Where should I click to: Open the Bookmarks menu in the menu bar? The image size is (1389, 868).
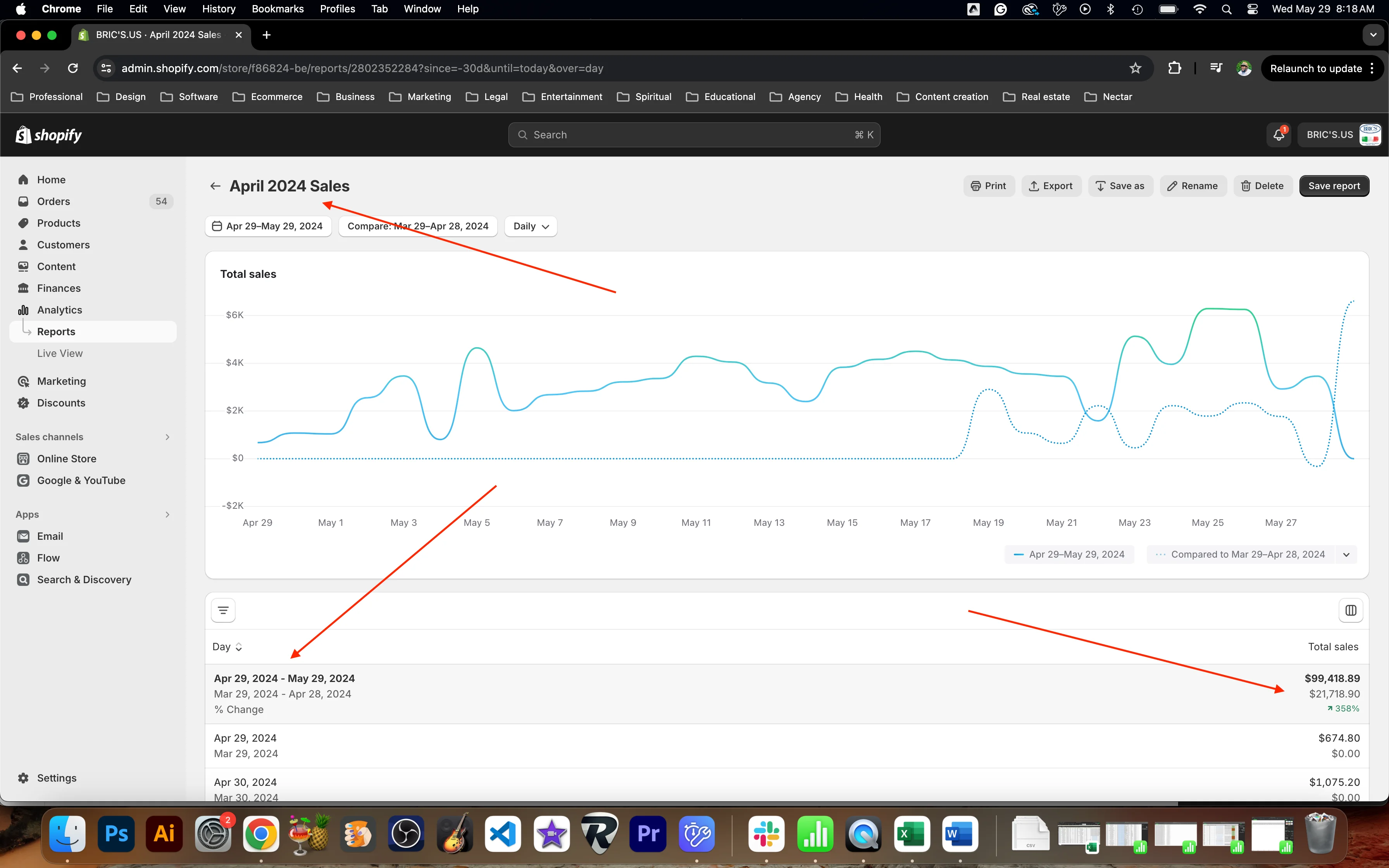click(x=278, y=9)
